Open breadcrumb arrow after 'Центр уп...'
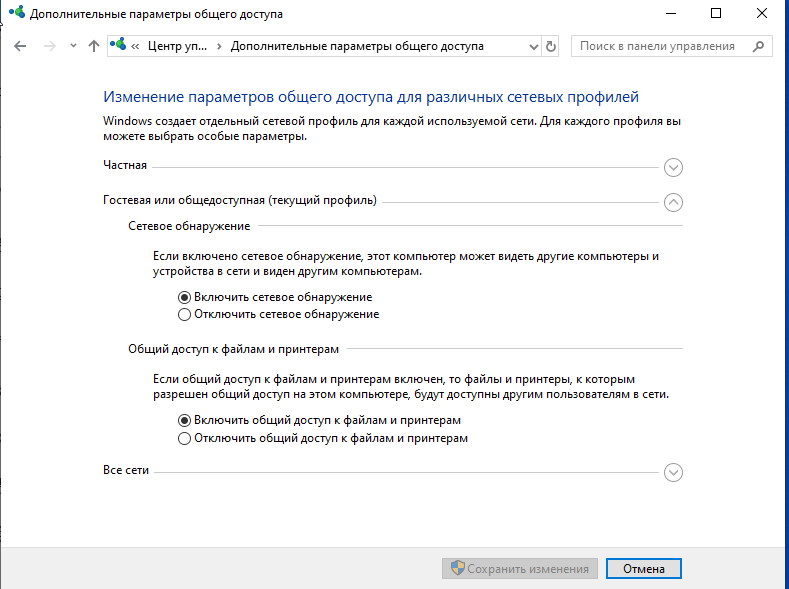Viewport: 789px width, 589px height. coord(219,47)
